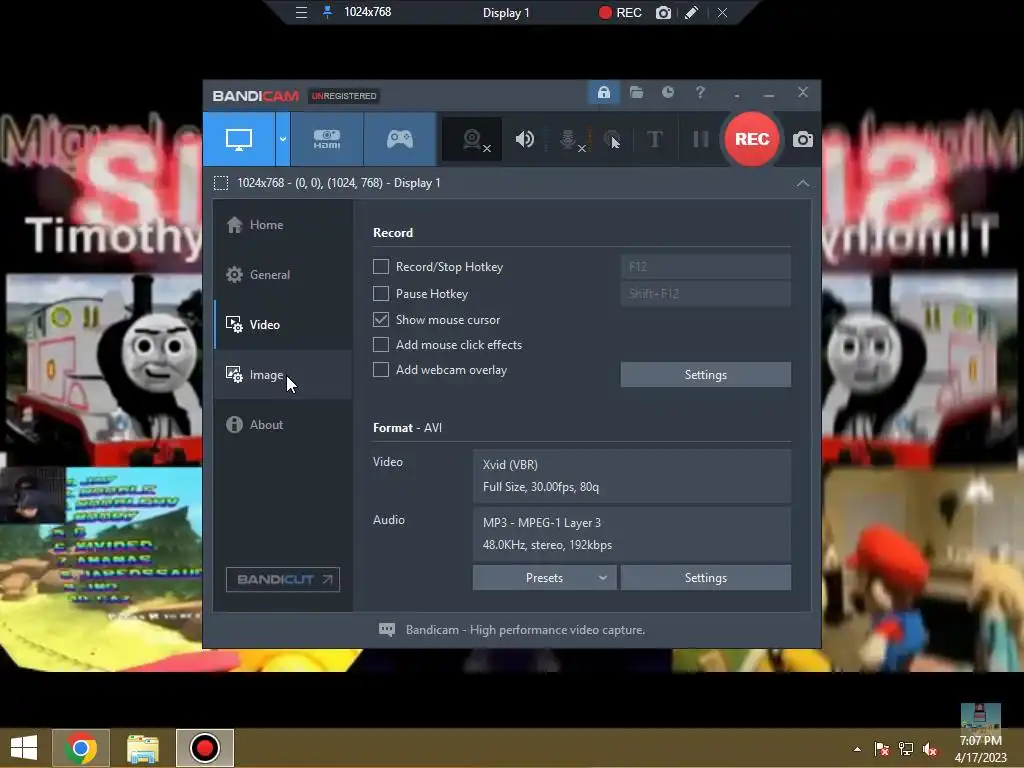Toggle speaker sound icon in toolbar
The height and width of the screenshot is (768, 1024).
click(524, 139)
